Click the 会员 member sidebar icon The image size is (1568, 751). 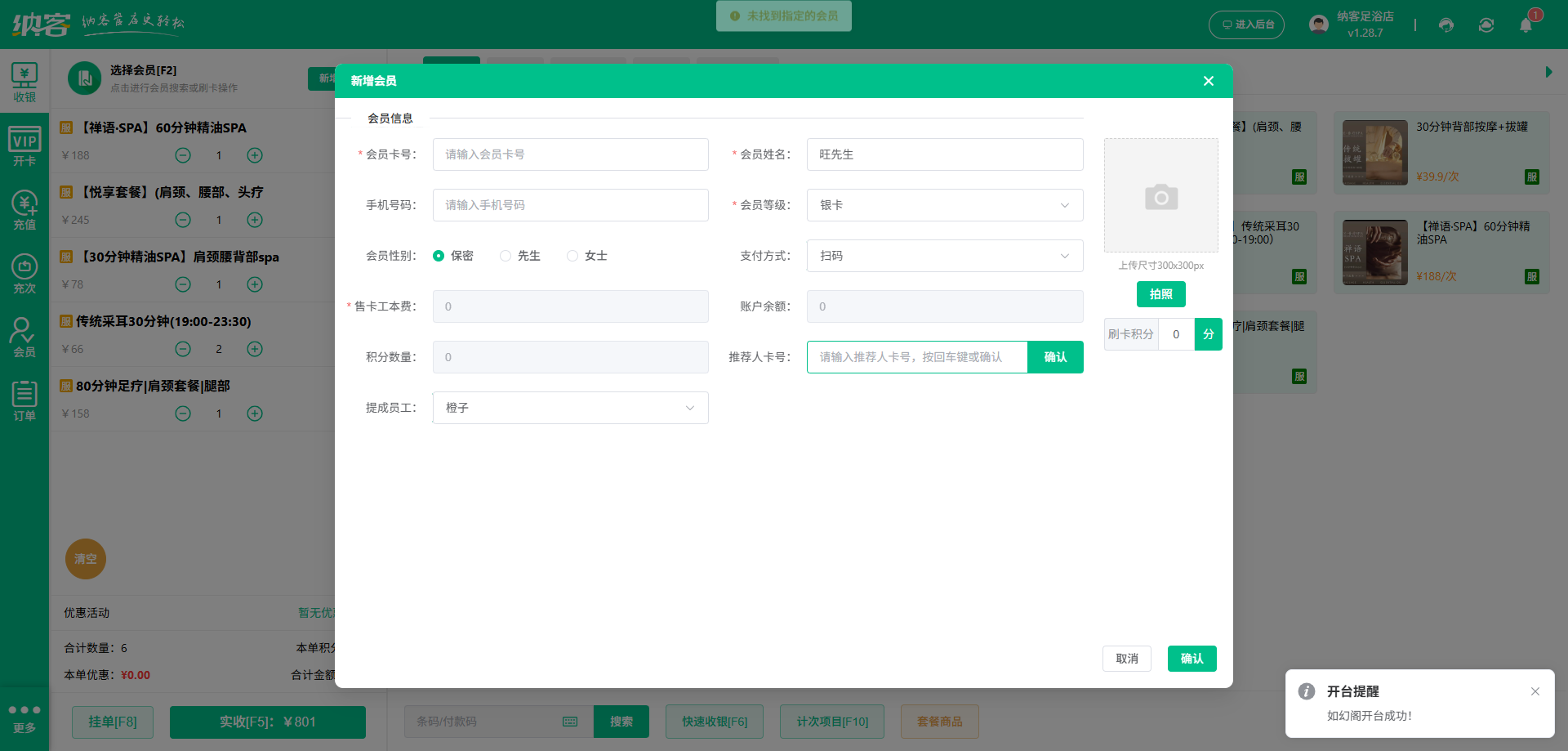24,338
